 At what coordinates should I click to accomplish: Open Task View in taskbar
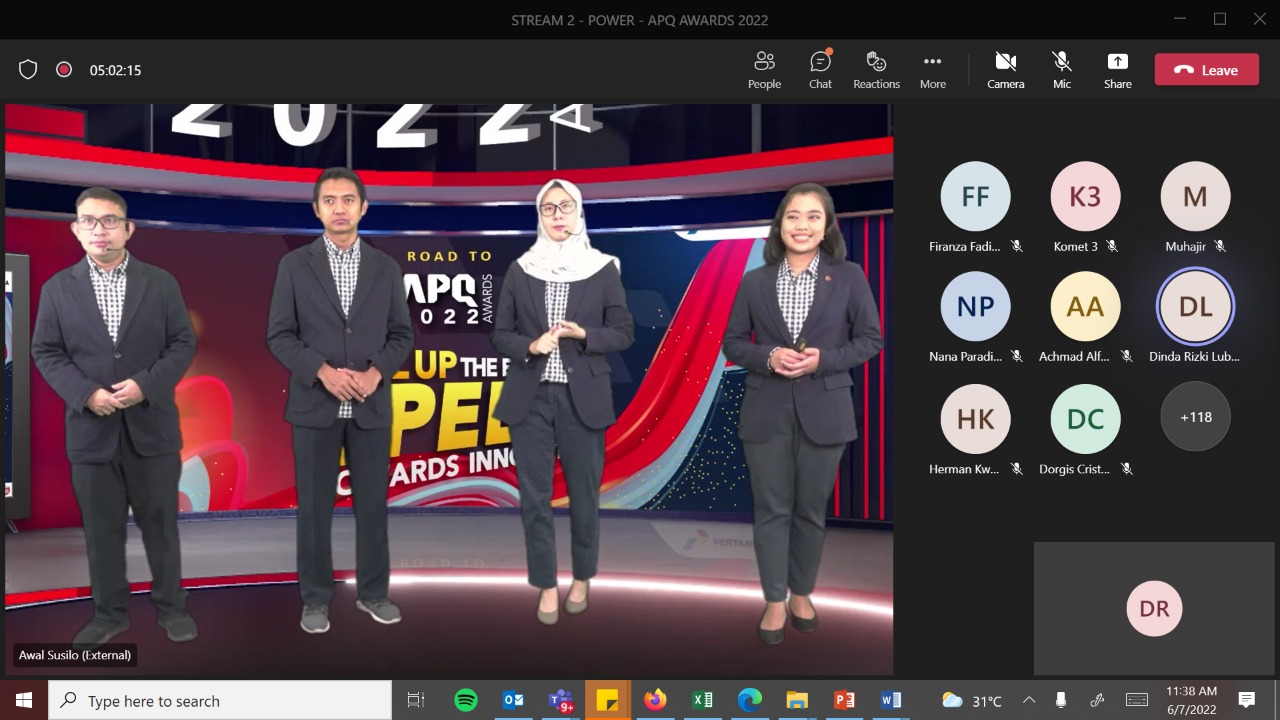tap(416, 700)
